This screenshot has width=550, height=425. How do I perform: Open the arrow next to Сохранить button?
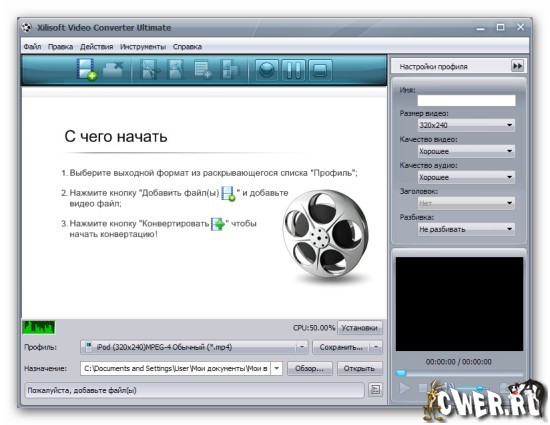coord(376,347)
